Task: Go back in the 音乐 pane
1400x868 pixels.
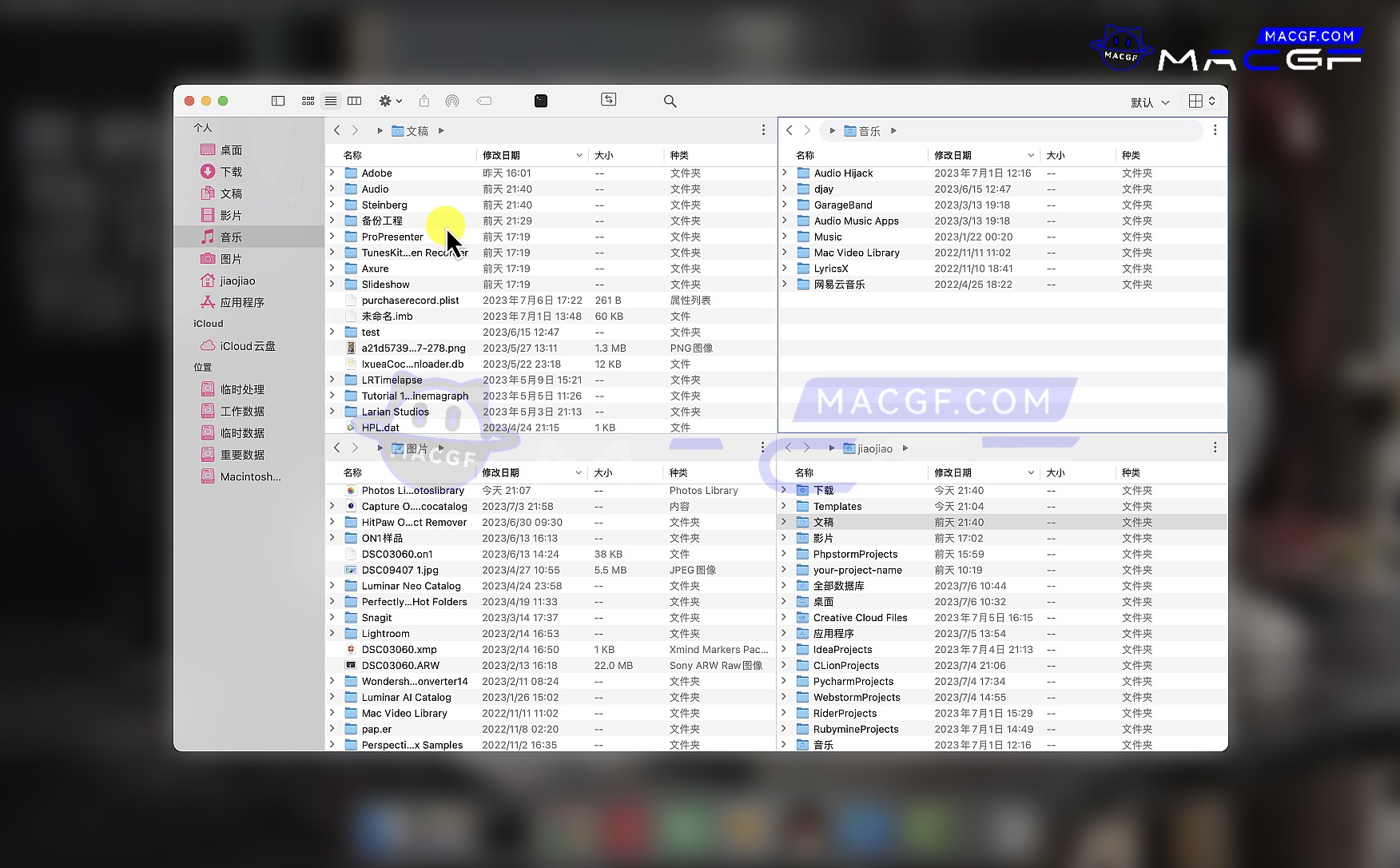Action: pyautogui.click(x=789, y=130)
